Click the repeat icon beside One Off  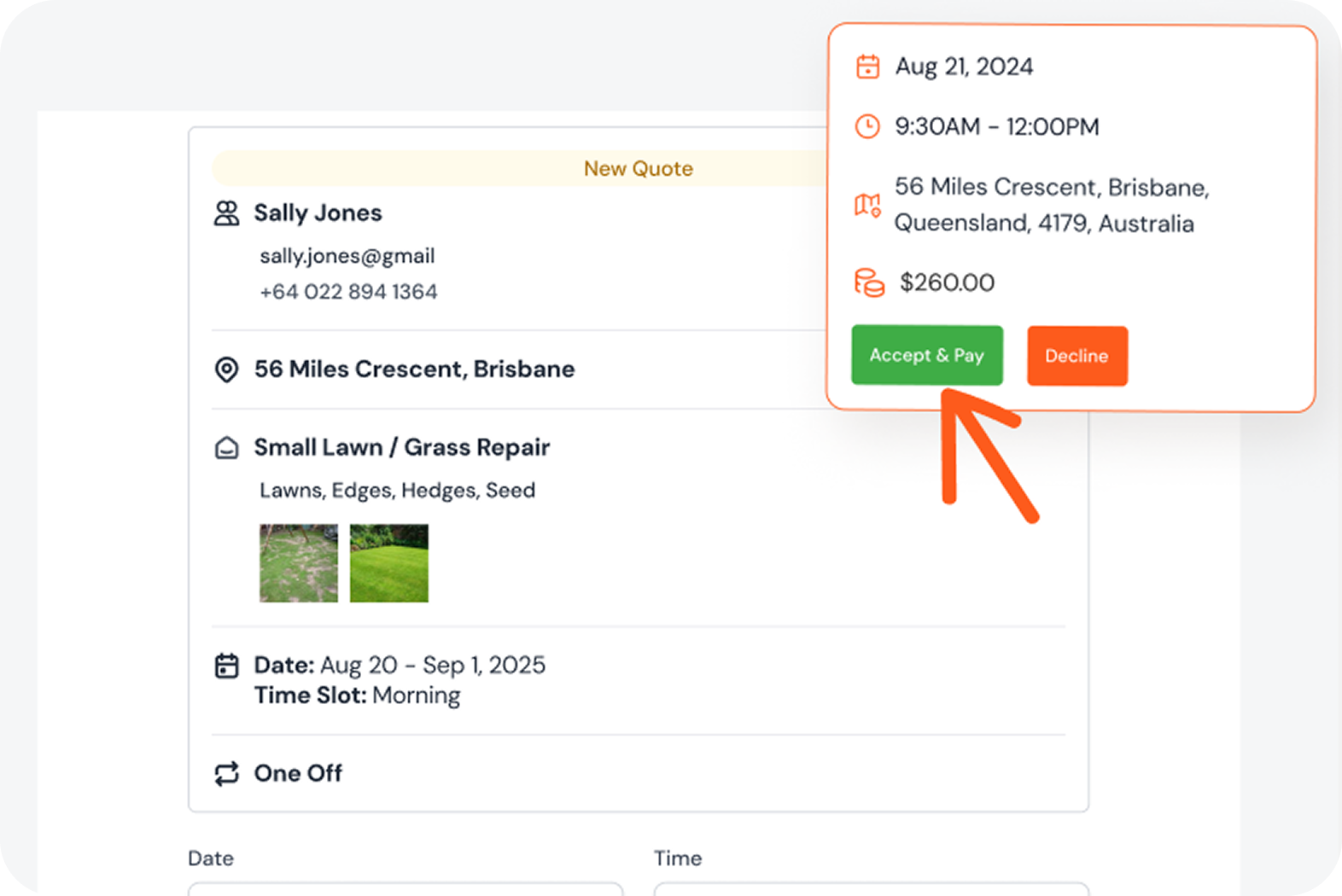coord(226,774)
